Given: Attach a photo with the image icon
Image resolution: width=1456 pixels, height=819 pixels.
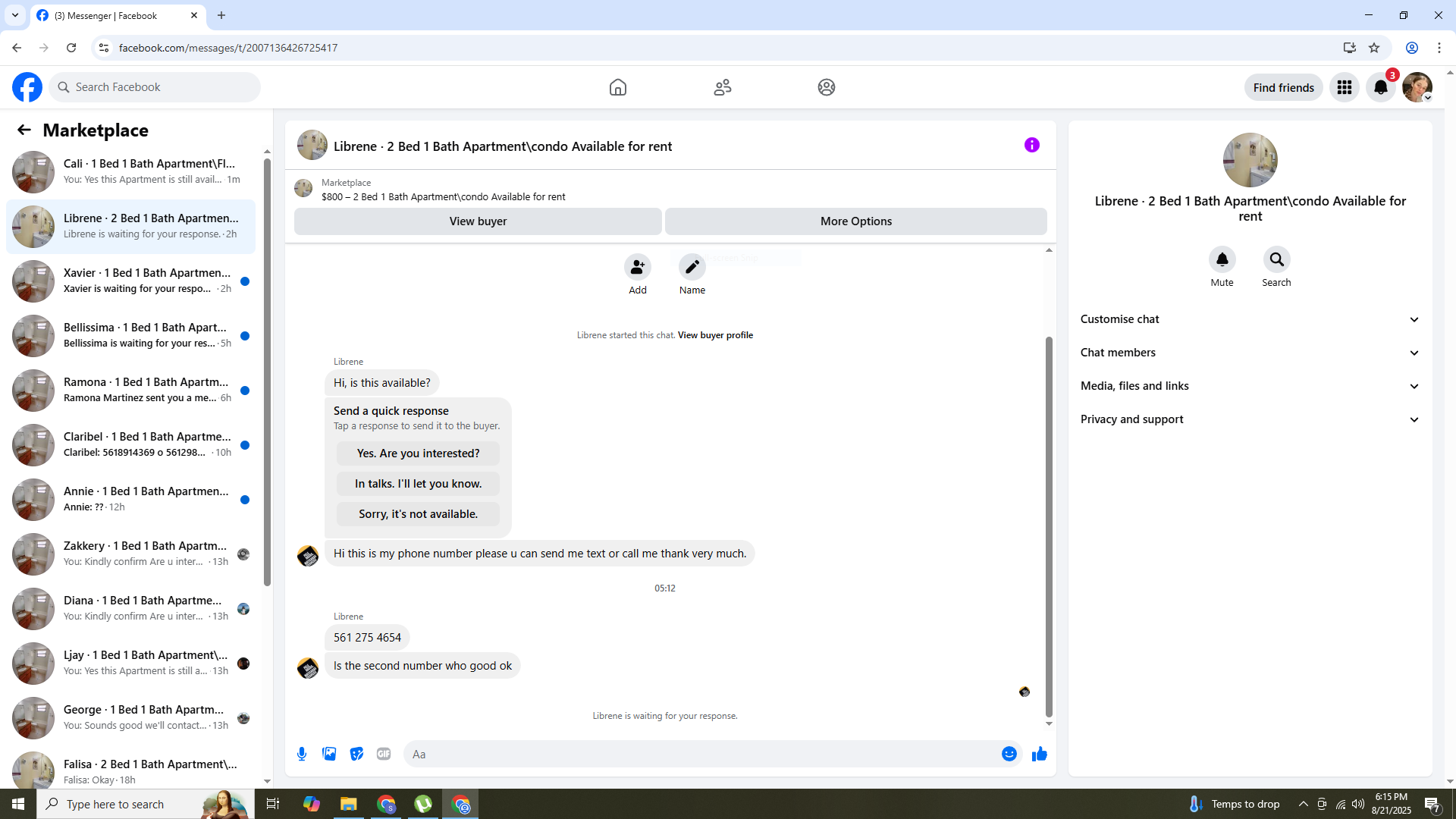Looking at the screenshot, I should point(329,754).
